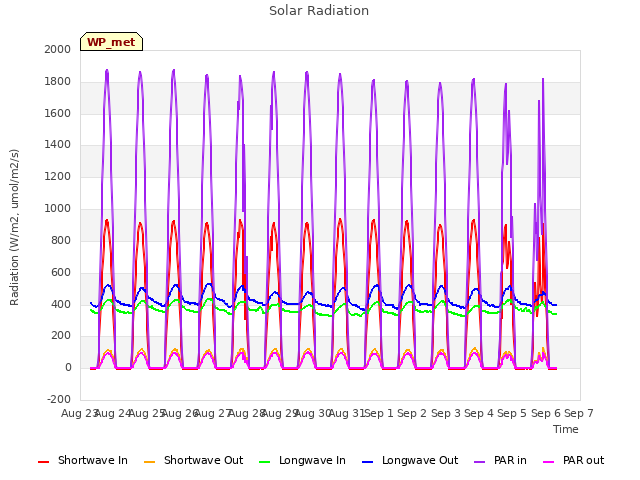Click the 'Sep 2' x-axis date label
640x480 pixels.
(412, 413)
